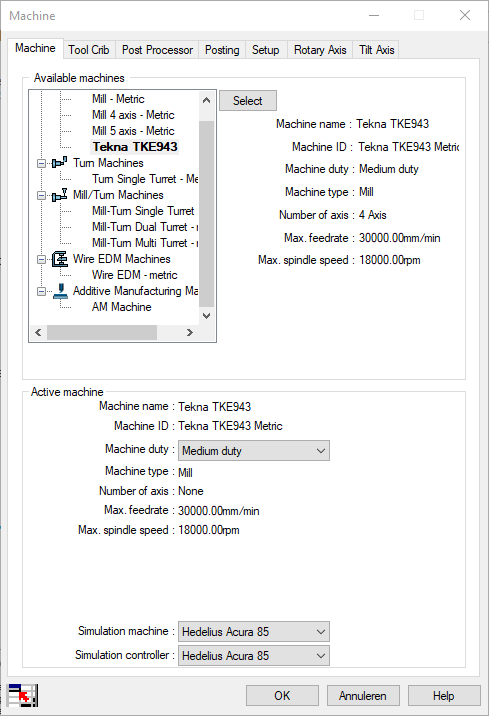489x716 pixels.
Task: Switch to the Machine tab
Action: click(35, 48)
